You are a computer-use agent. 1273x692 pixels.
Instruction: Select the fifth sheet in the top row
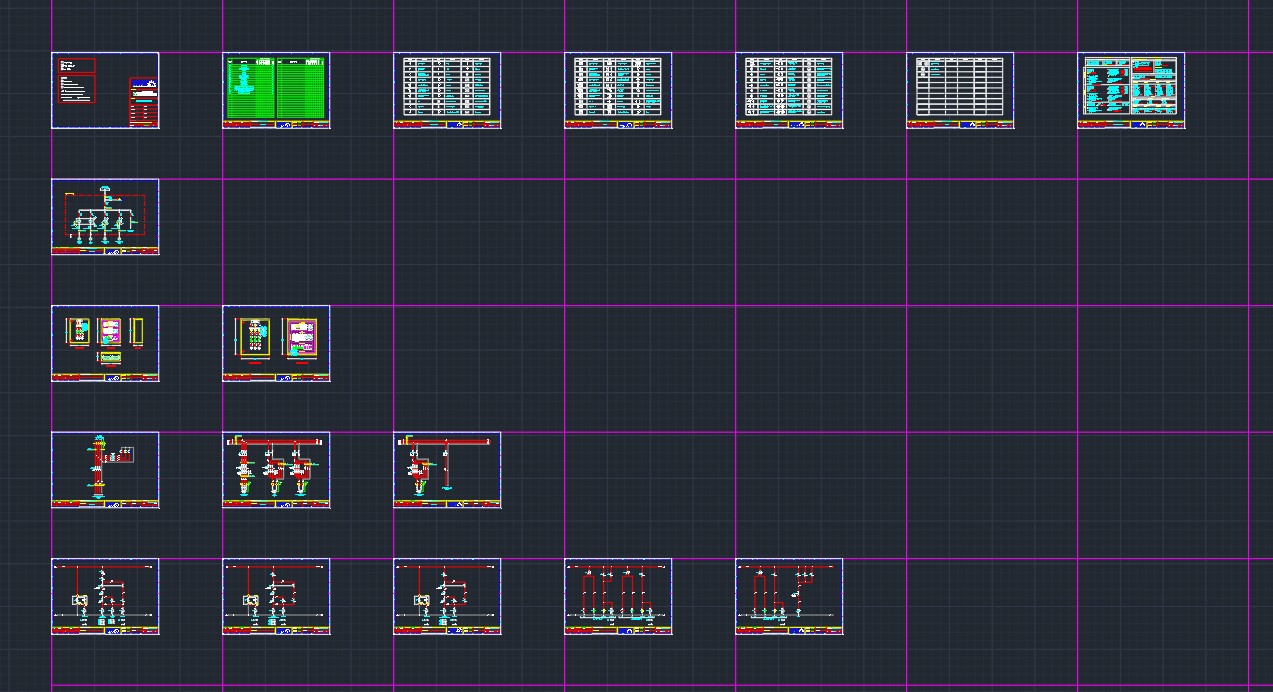coord(789,90)
